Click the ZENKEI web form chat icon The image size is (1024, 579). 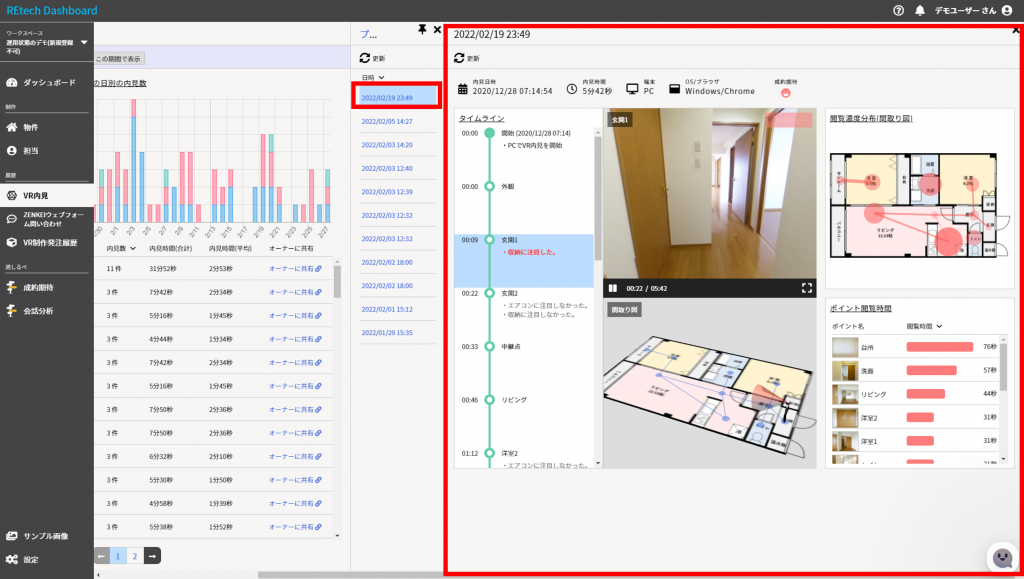12,219
